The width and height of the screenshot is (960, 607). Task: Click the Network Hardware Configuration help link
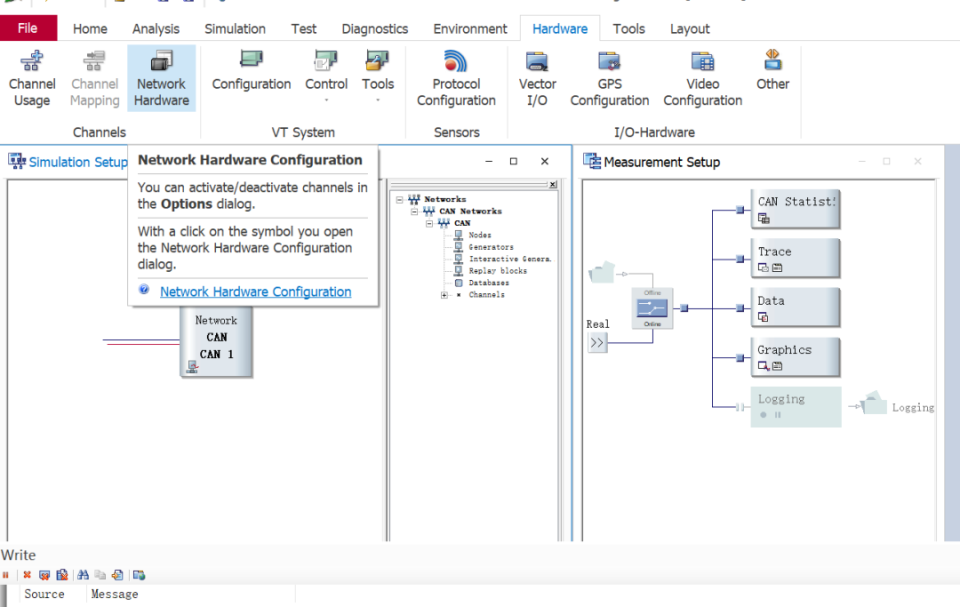tap(255, 292)
